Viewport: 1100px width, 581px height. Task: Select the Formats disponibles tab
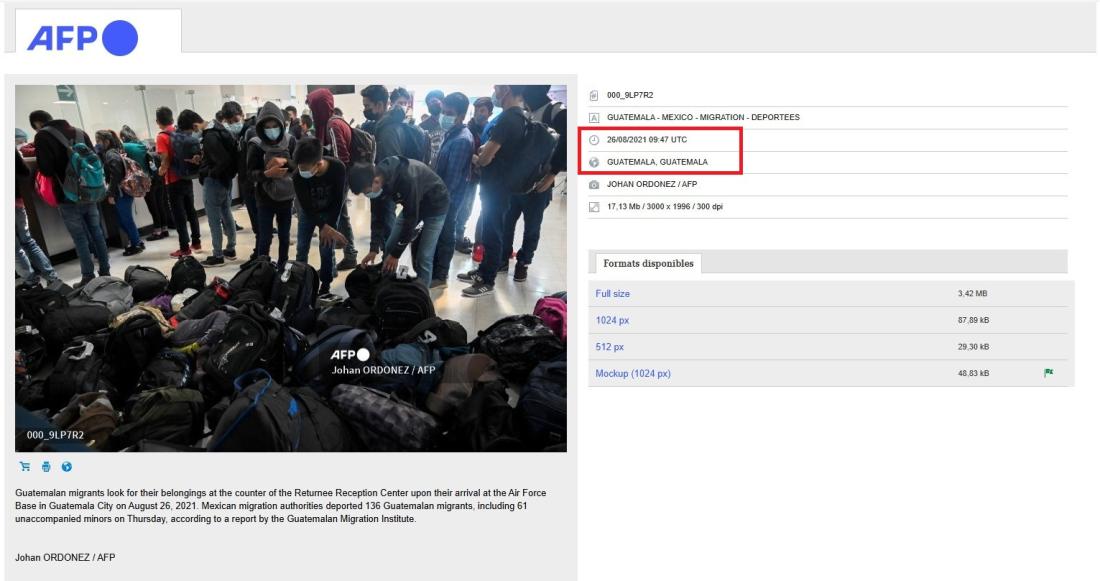click(x=650, y=264)
